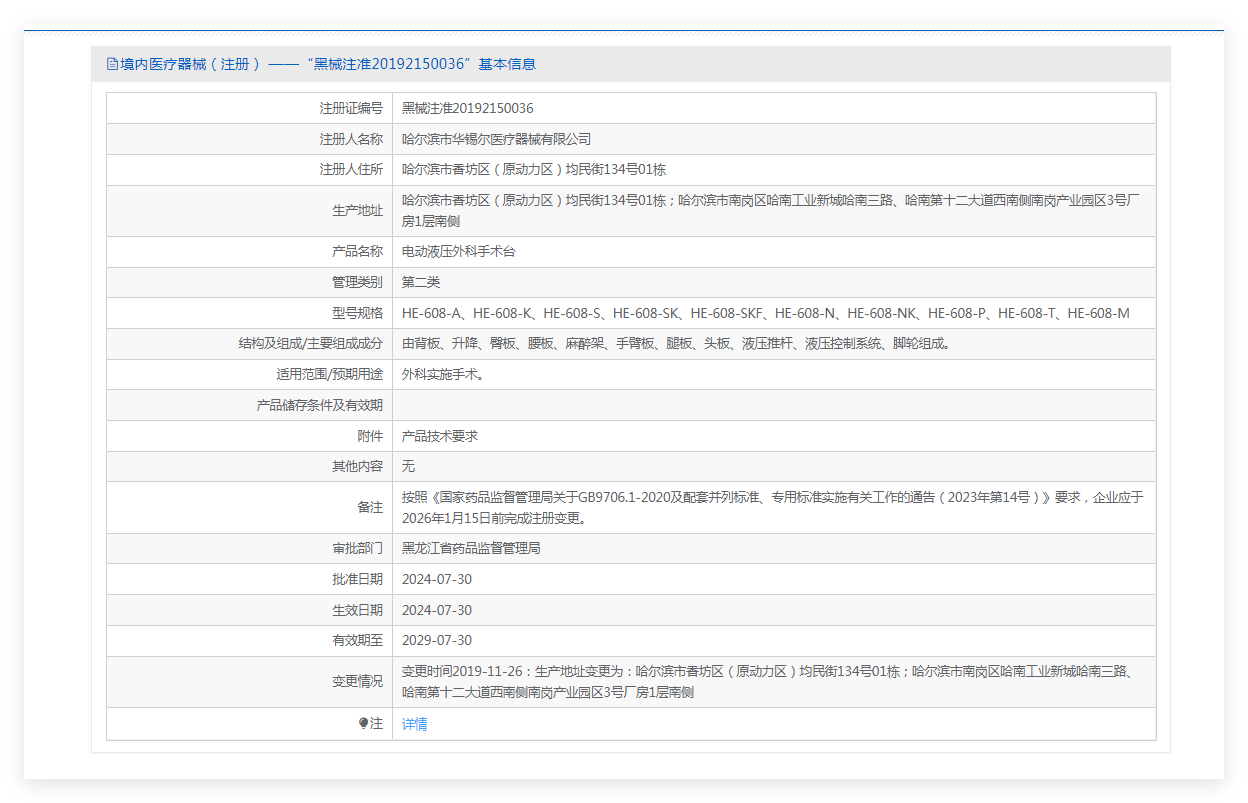Select the HE-608-A model list text

(766, 314)
